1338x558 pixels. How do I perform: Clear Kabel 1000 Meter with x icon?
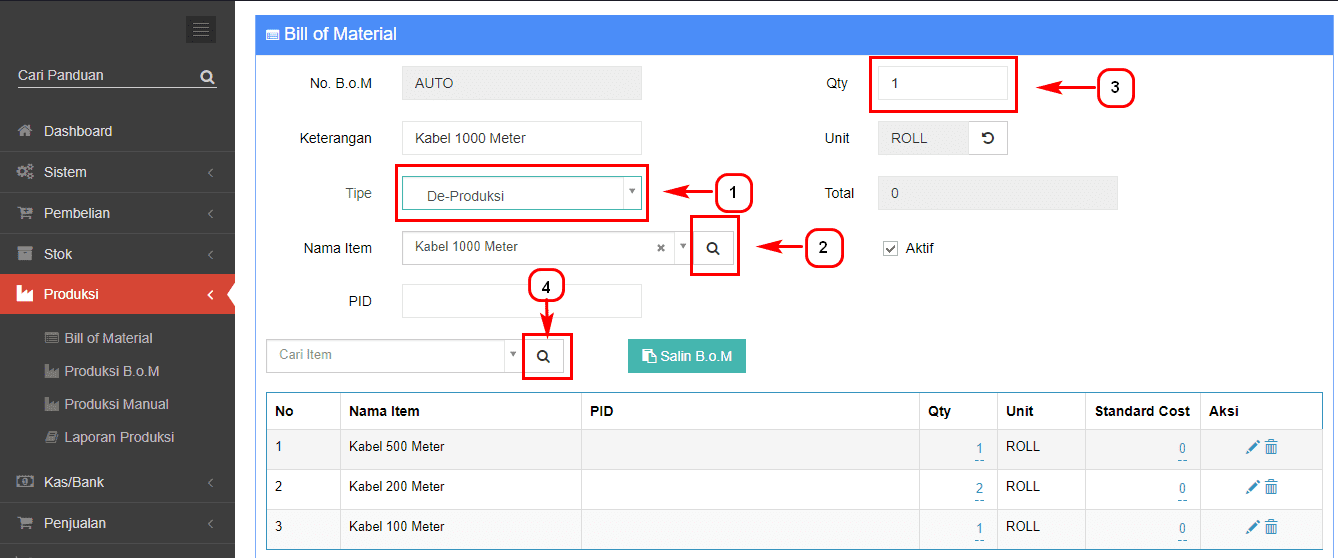(x=661, y=248)
